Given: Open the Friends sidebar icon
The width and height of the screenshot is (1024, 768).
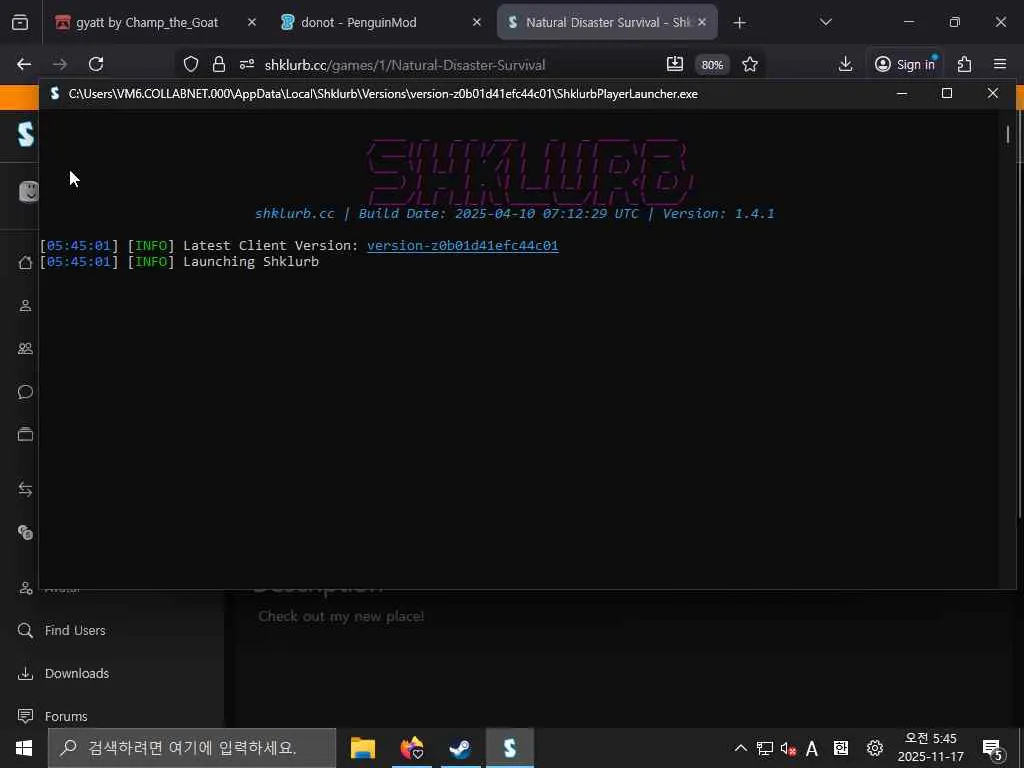Looking at the screenshot, I should [x=25, y=349].
